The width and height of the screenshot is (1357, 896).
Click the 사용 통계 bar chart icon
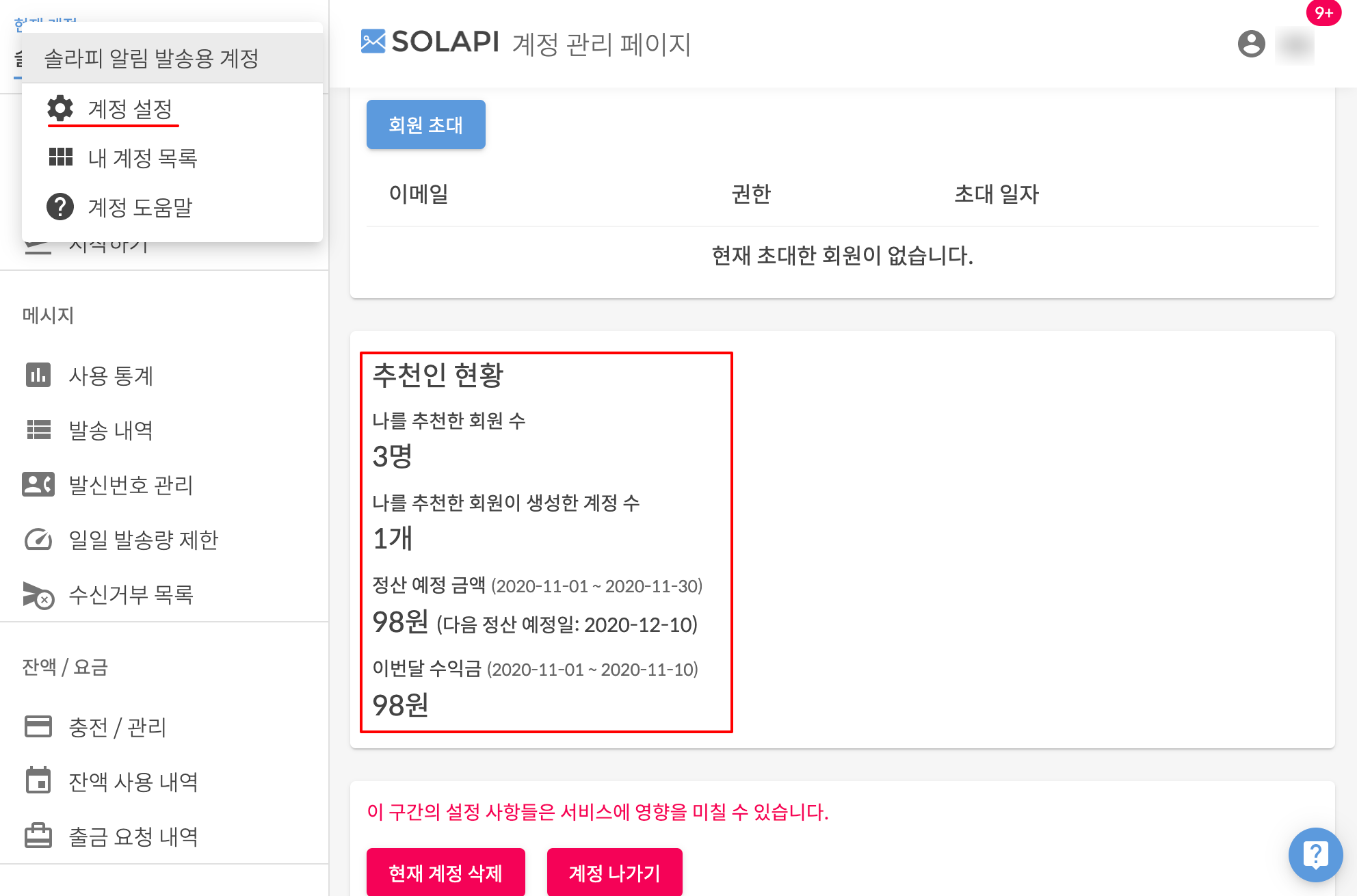(x=38, y=375)
